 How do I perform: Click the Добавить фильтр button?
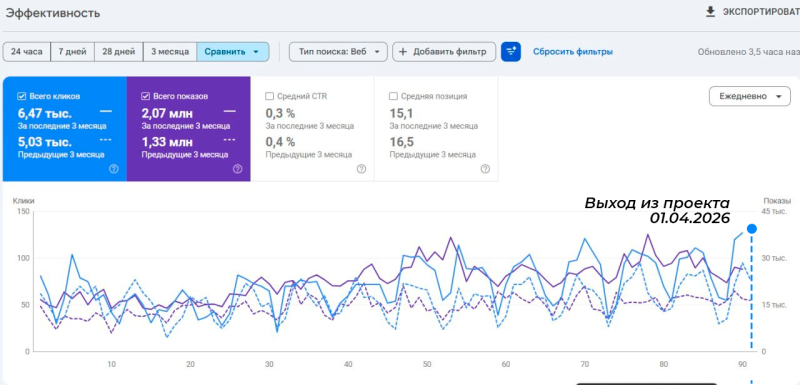point(444,52)
